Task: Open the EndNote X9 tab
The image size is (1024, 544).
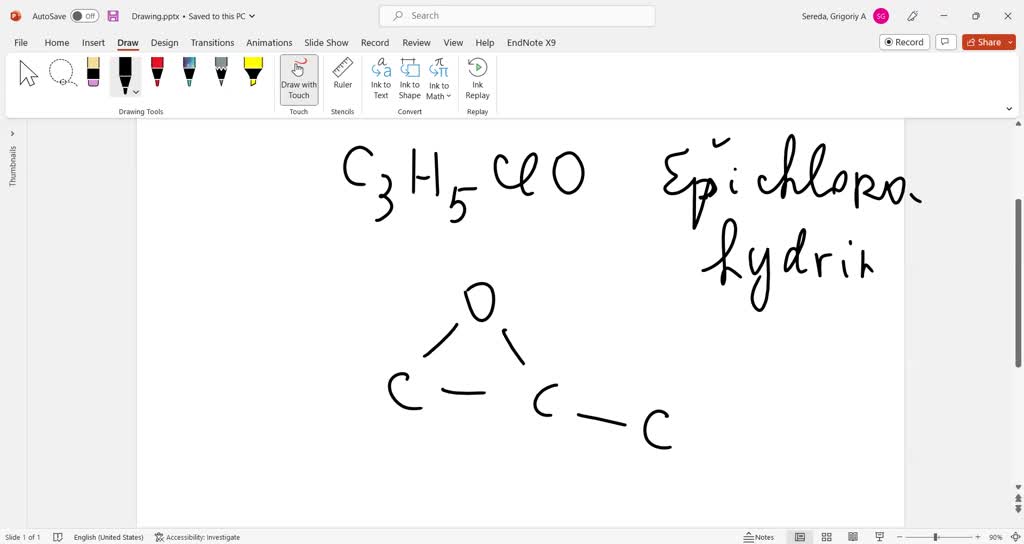Action: [x=532, y=42]
